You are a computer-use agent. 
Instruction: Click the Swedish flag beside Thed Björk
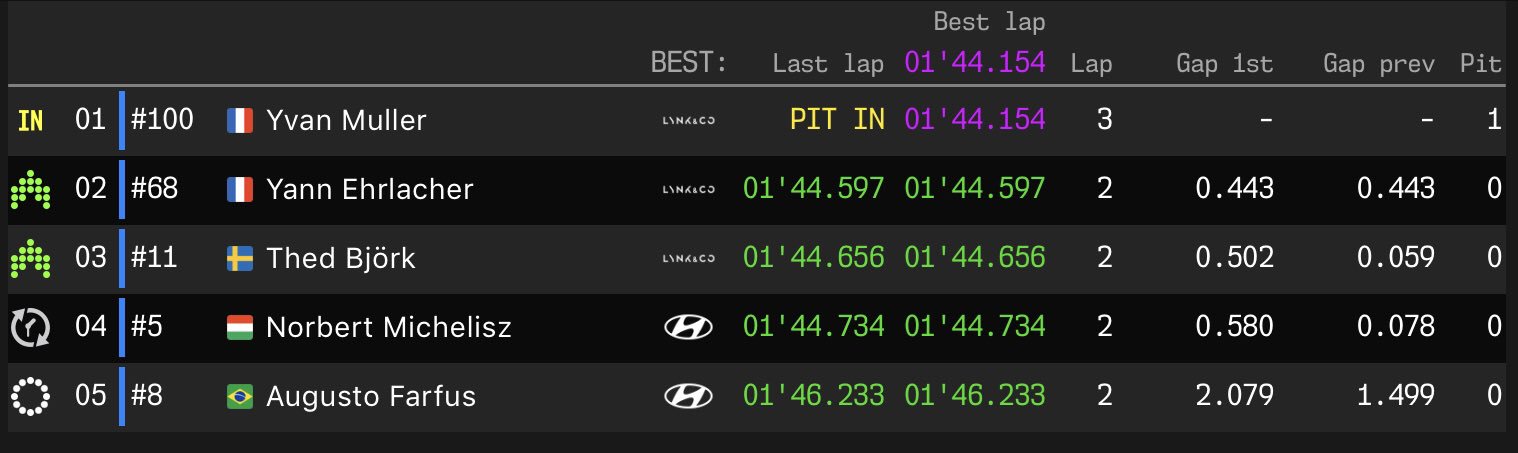(x=240, y=258)
